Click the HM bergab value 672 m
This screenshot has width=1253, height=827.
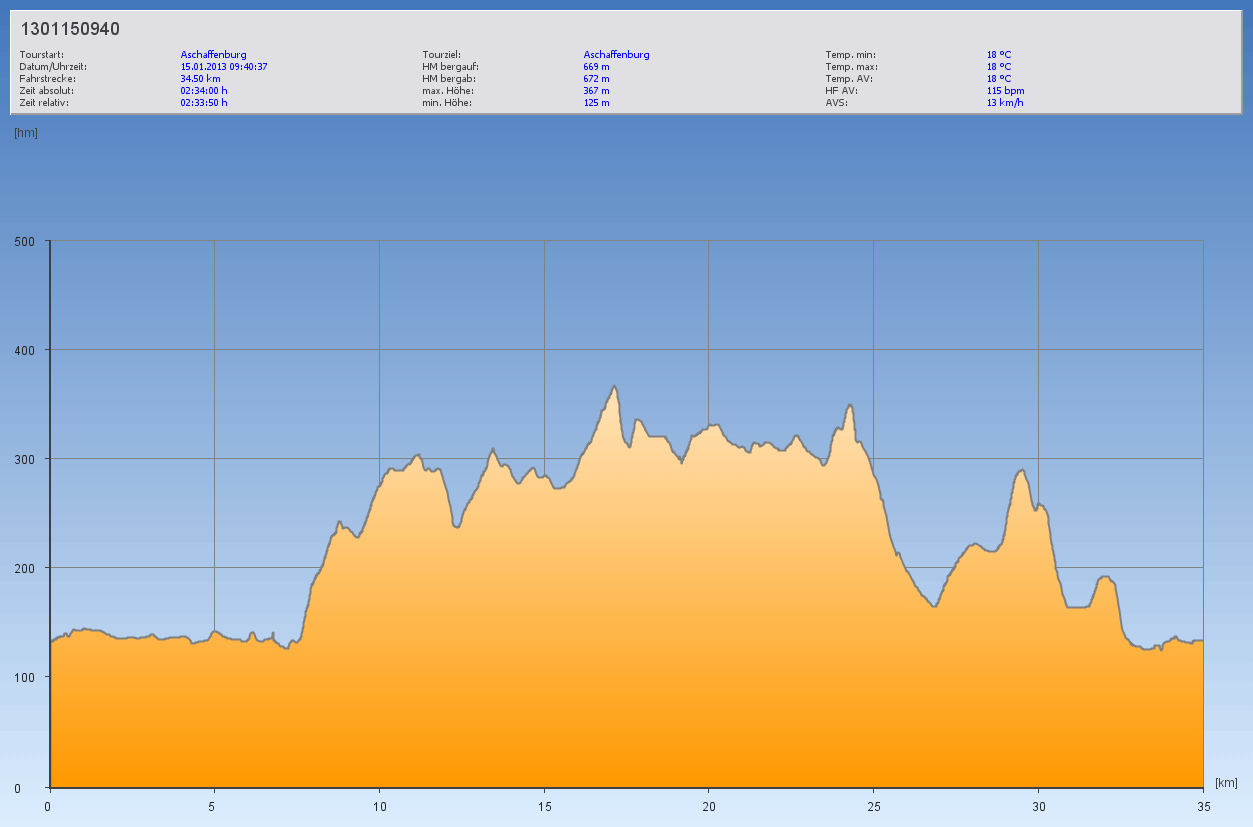pyautogui.click(x=596, y=79)
